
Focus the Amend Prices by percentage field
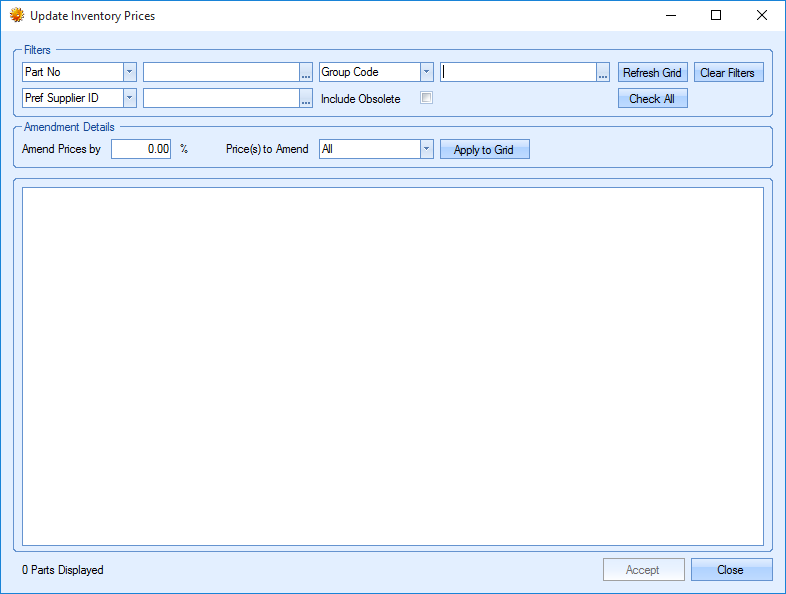[x=142, y=149]
